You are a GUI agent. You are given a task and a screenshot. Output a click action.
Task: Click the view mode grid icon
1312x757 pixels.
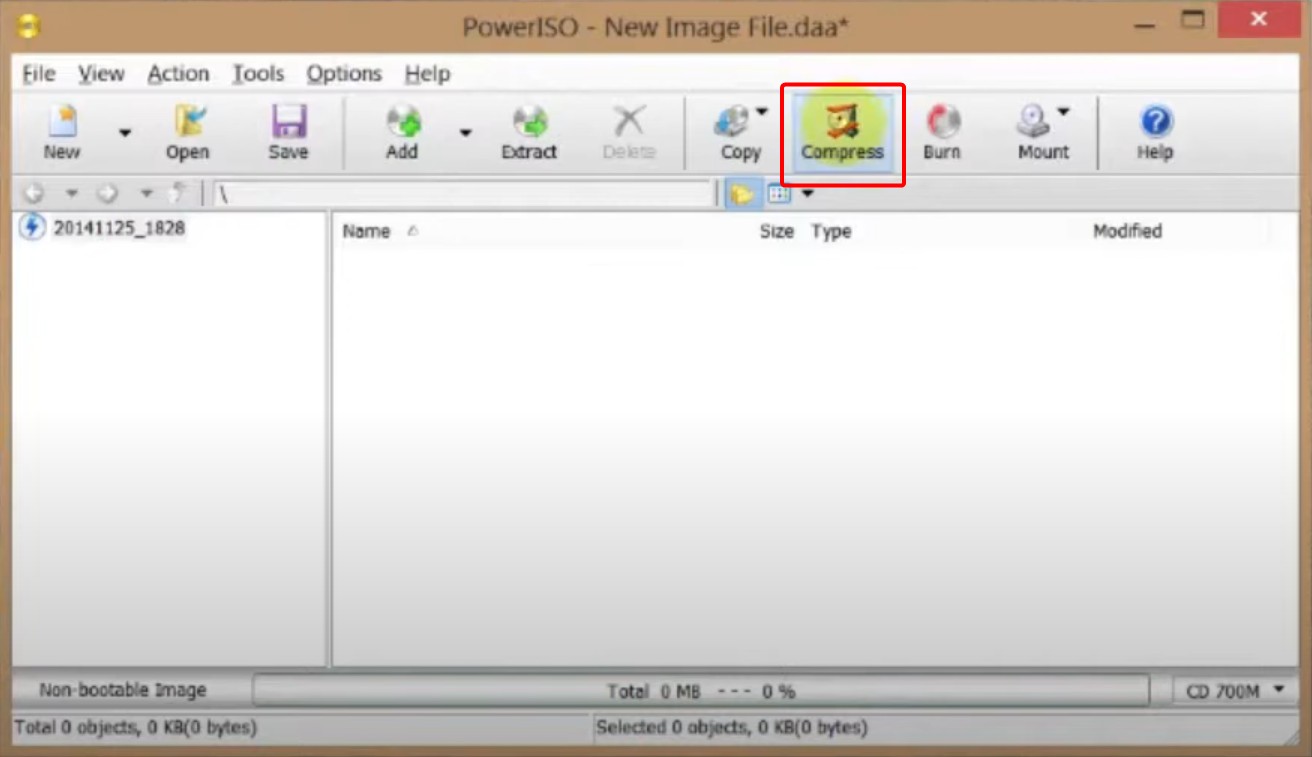point(779,194)
